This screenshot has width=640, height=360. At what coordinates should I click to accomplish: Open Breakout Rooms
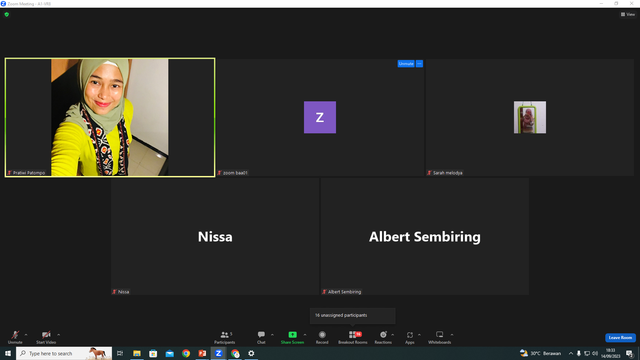[x=353, y=337]
